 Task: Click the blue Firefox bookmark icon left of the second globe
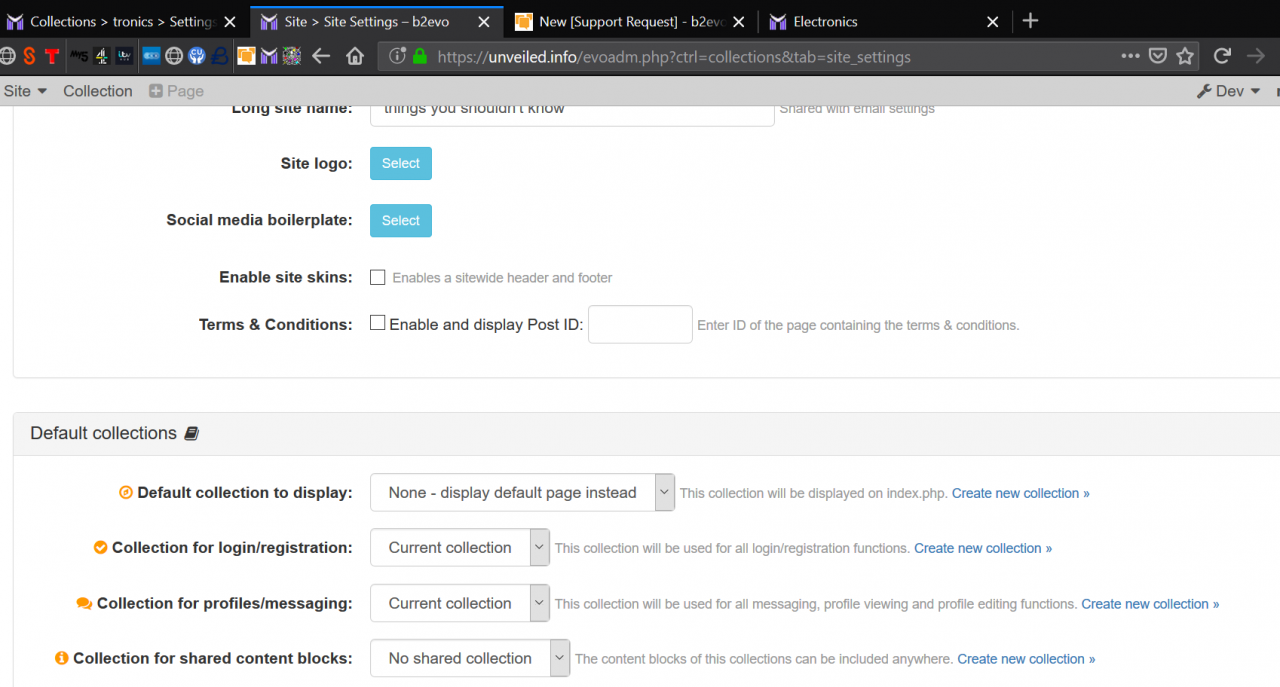151,56
